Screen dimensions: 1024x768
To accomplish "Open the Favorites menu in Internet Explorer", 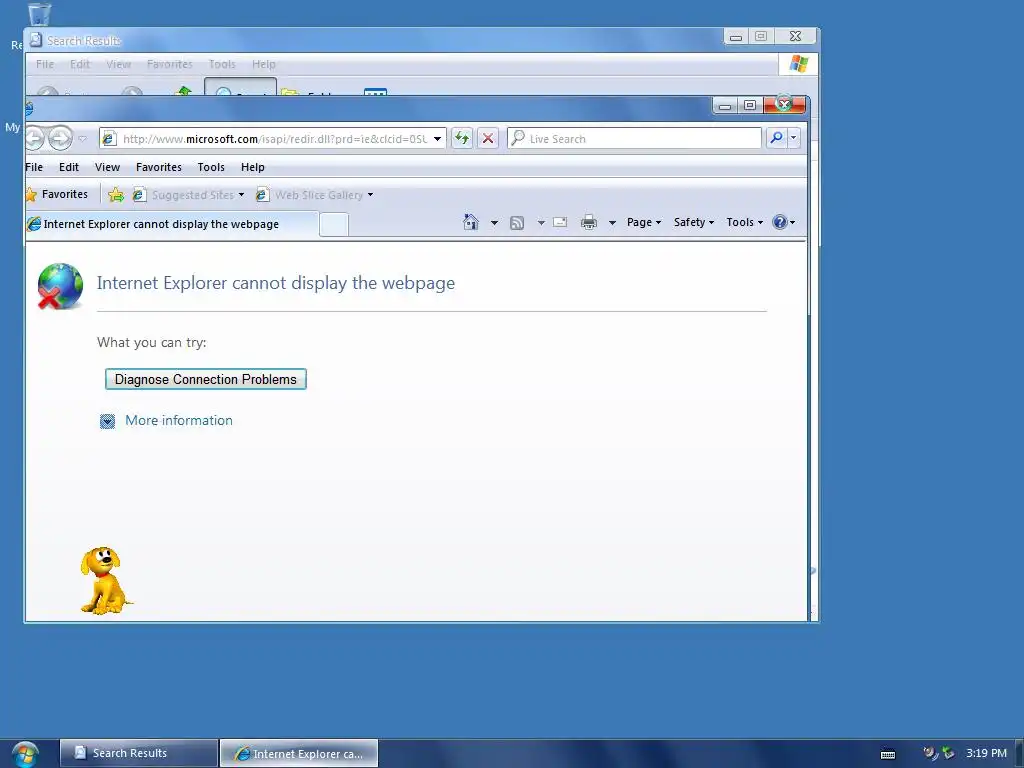I will click(x=159, y=167).
